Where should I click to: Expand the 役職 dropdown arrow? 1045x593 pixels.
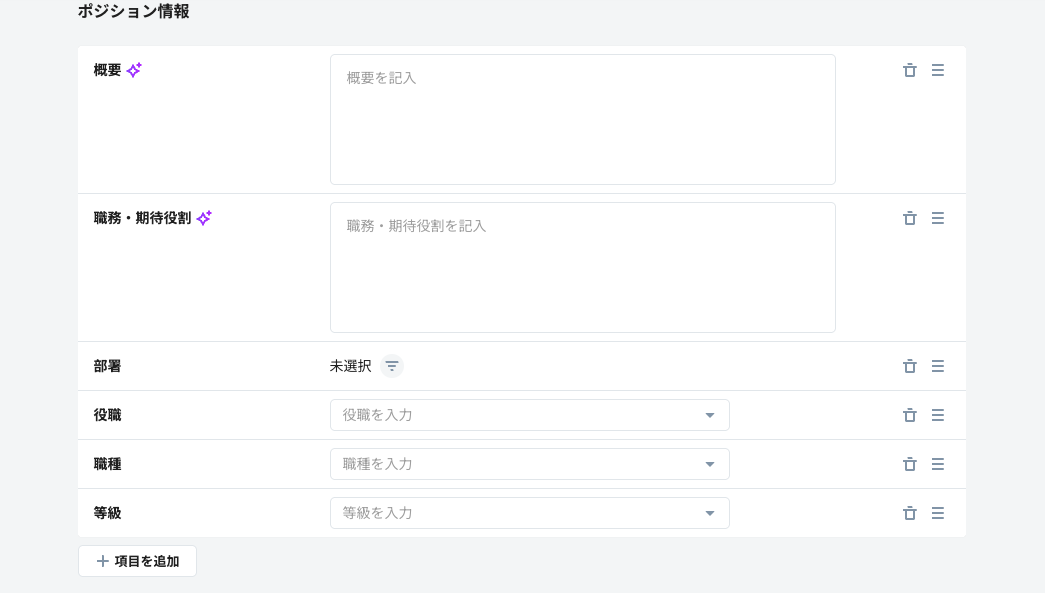710,415
